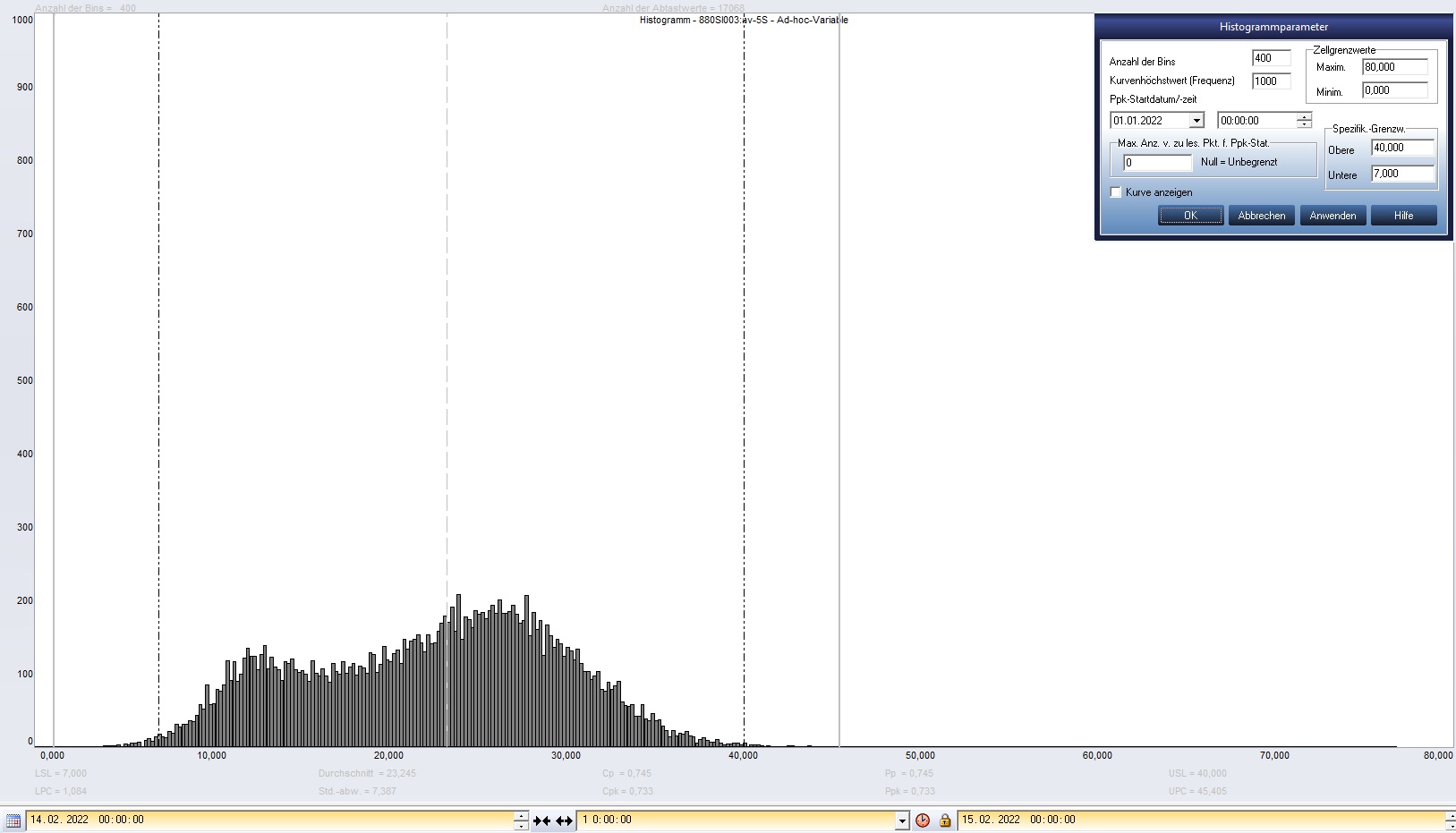Click the expand time range arrows icon
1456x833 pixels.
coord(564,820)
